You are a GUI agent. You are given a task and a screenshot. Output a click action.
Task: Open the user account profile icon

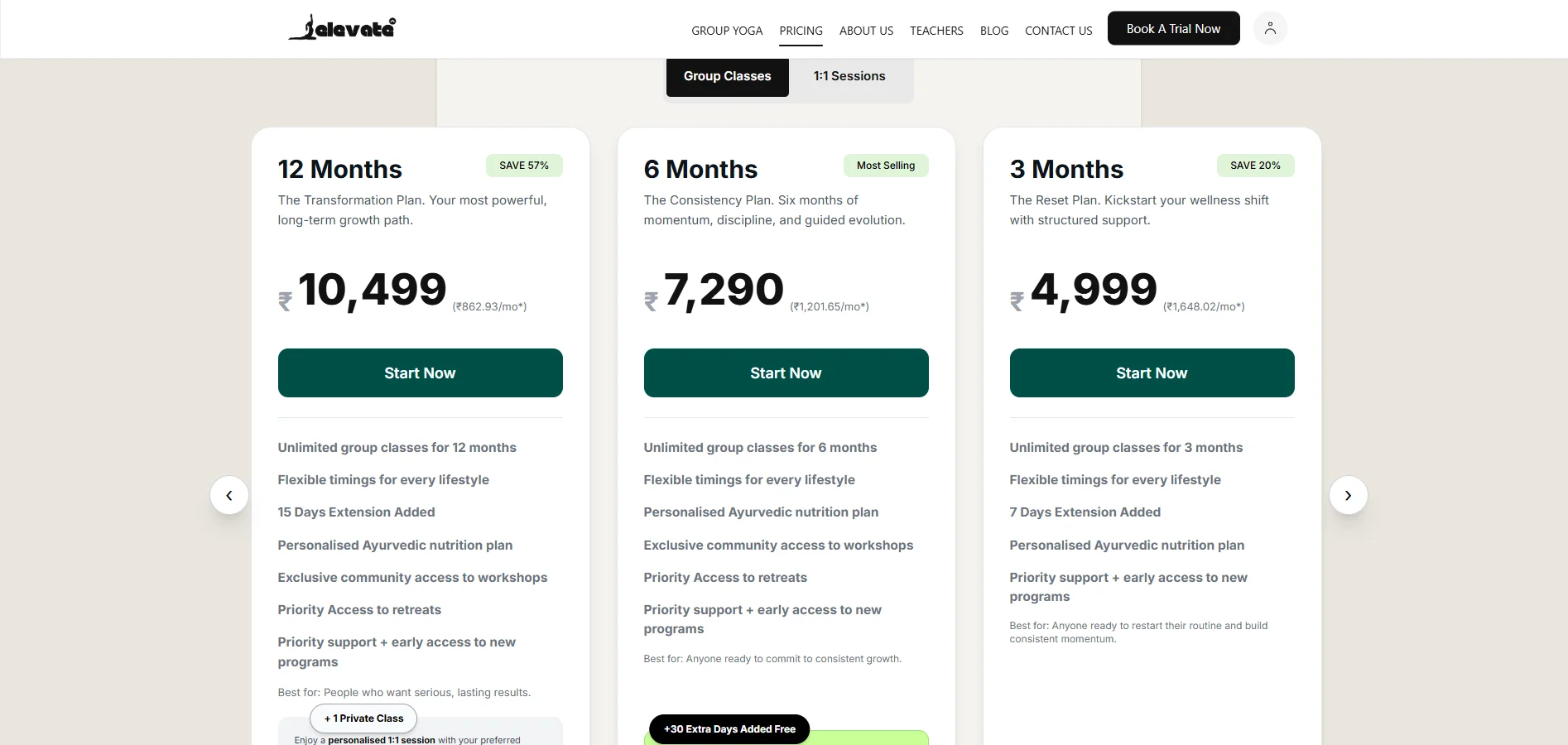tap(1270, 28)
